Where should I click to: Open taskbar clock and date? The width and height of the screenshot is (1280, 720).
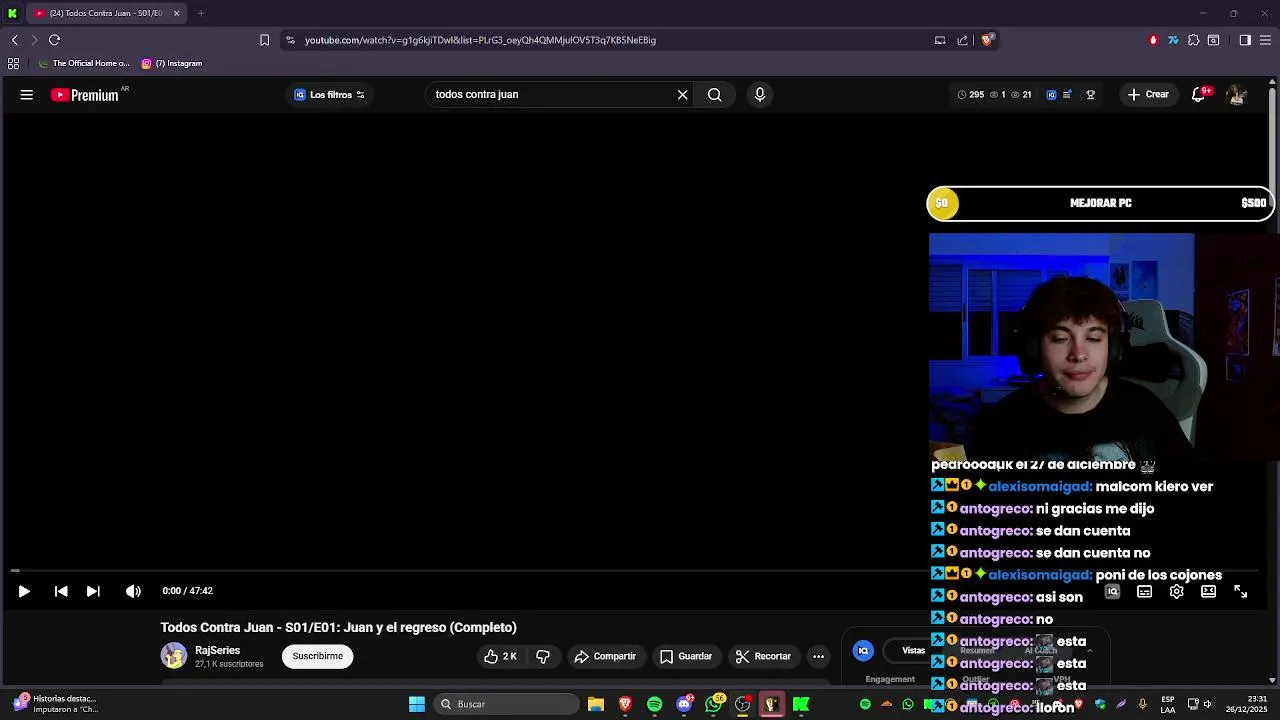pos(1246,704)
